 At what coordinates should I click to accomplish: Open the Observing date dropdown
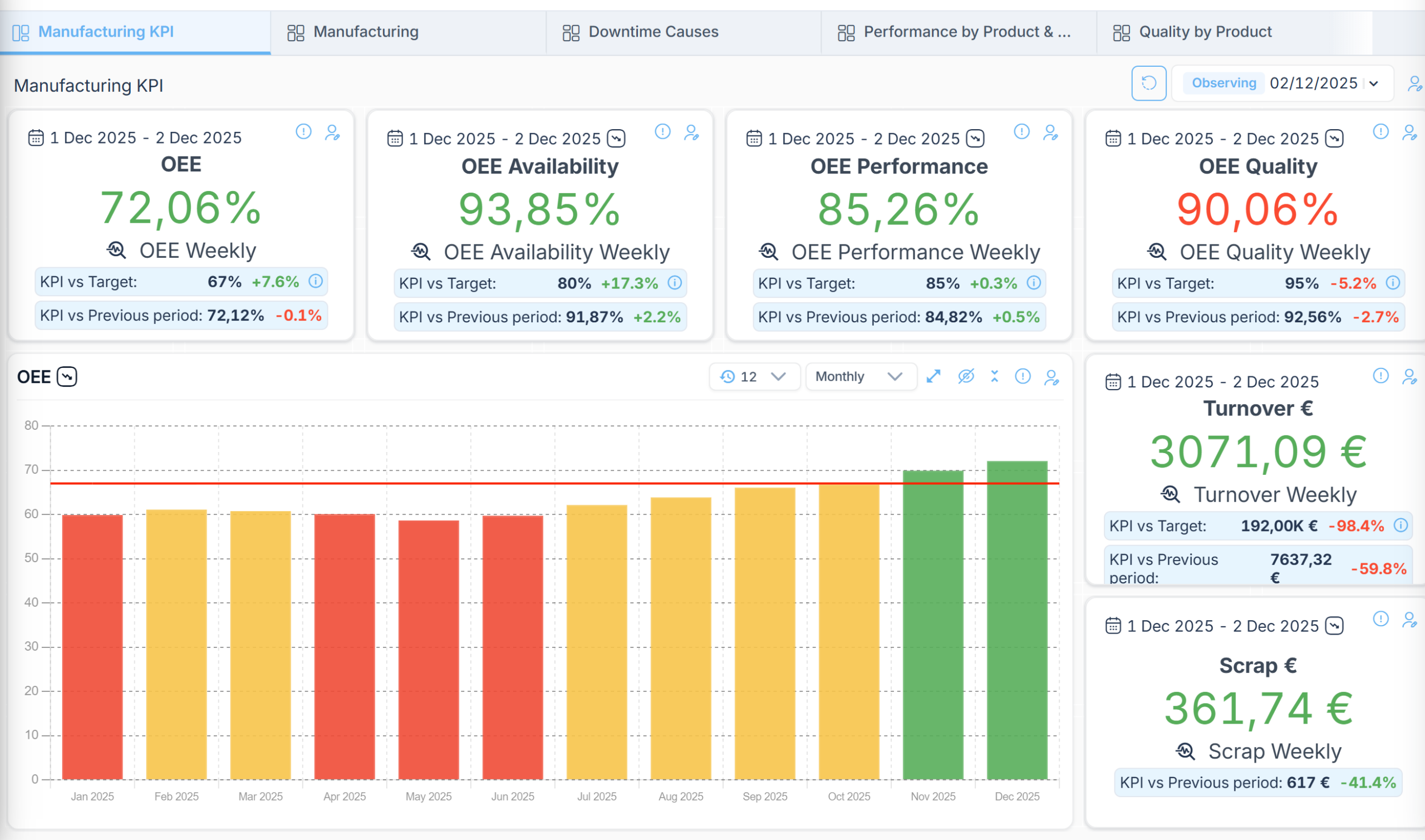(x=1282, y=83)
